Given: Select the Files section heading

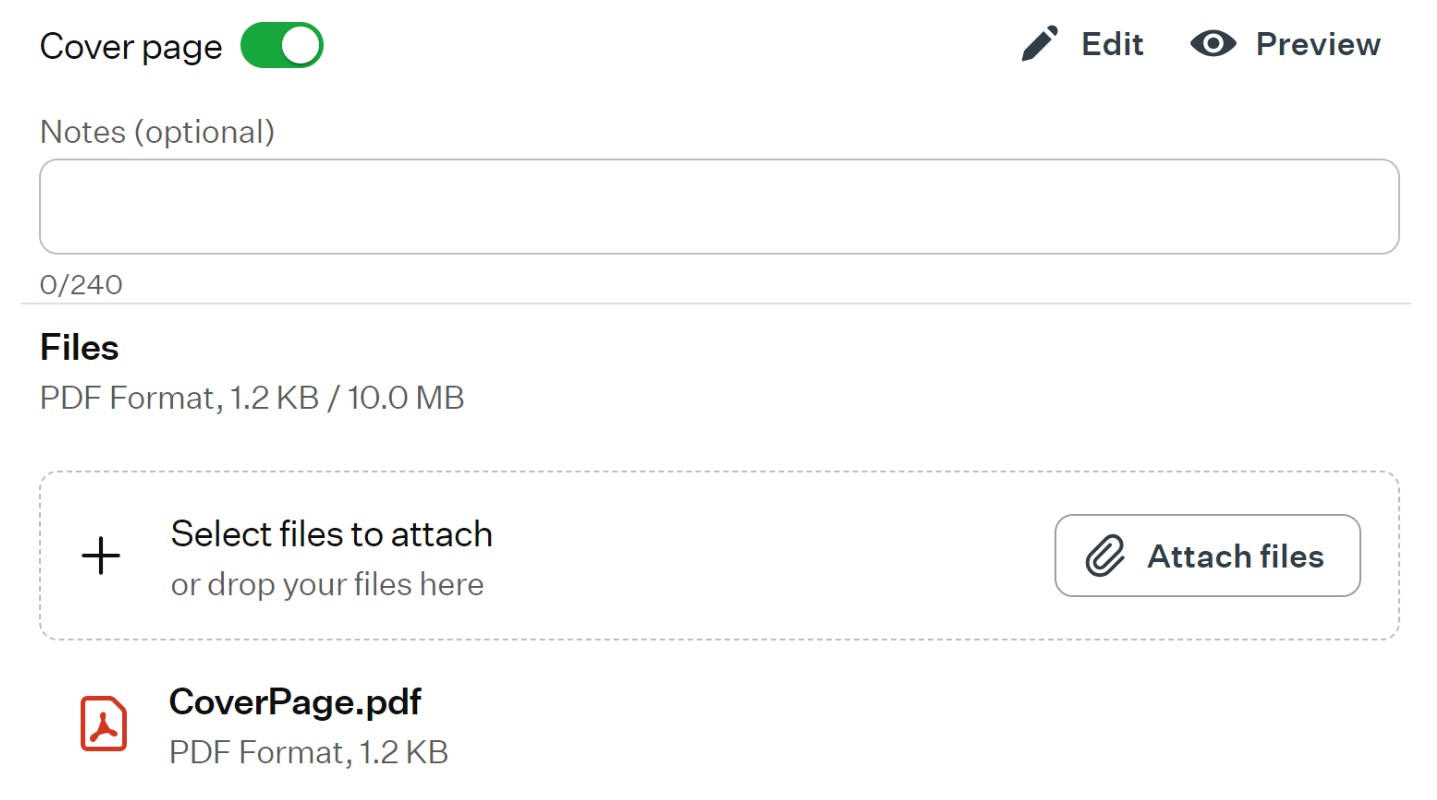Looking at the screenshot, I should (79, 347).
